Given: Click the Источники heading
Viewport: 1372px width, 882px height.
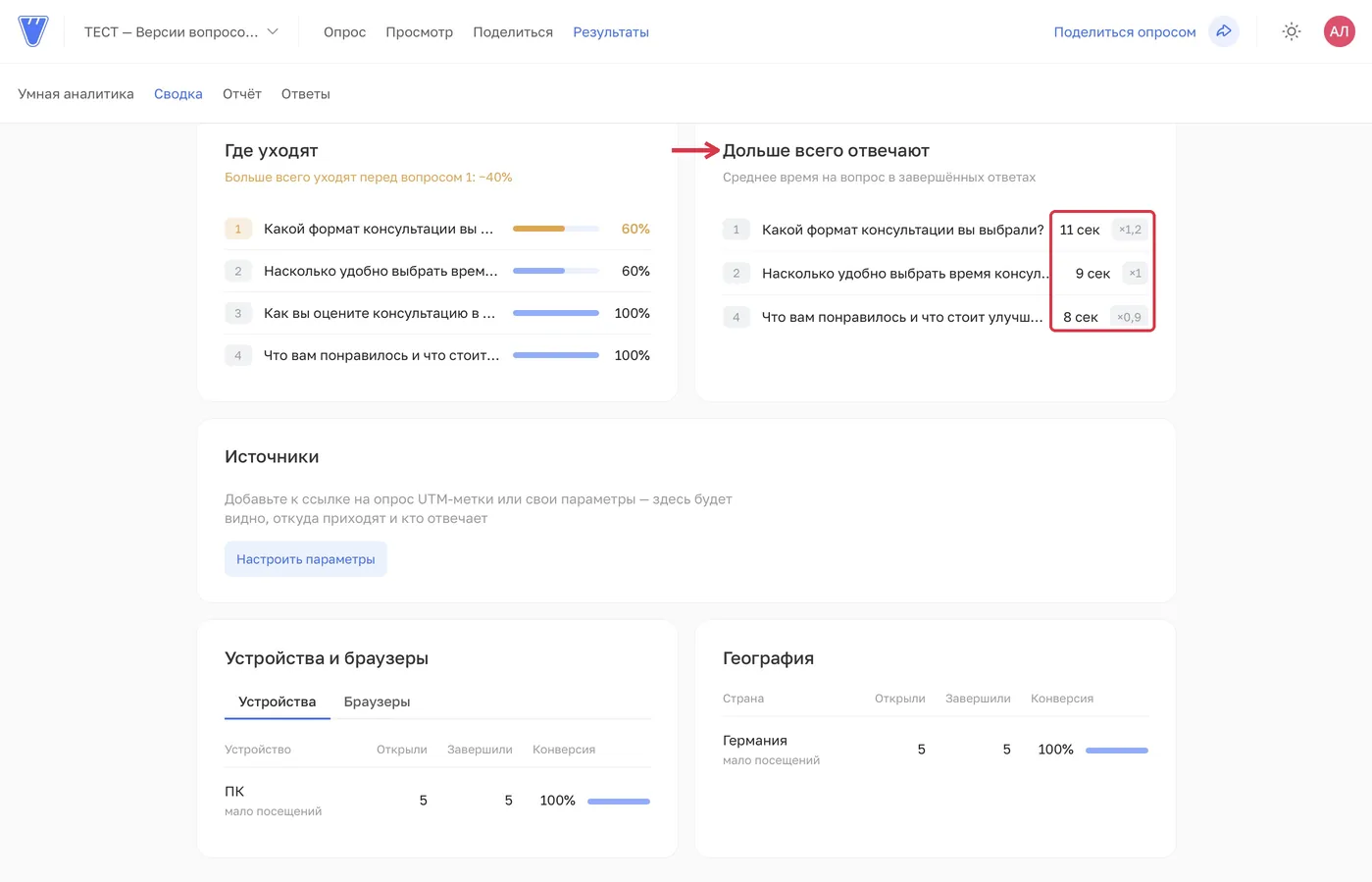Looking at the screenshot, I should coord(272,457).
